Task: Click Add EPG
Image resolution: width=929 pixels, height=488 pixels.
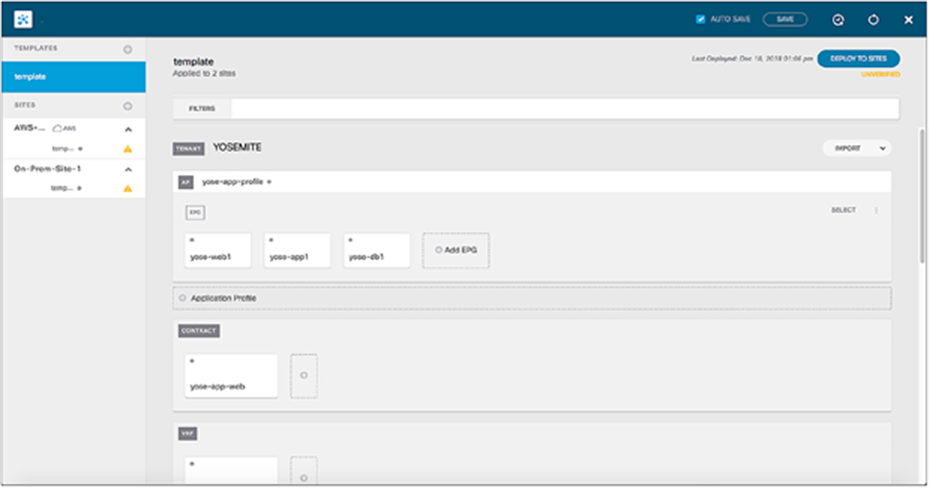Action: click(x=456, y=250)
